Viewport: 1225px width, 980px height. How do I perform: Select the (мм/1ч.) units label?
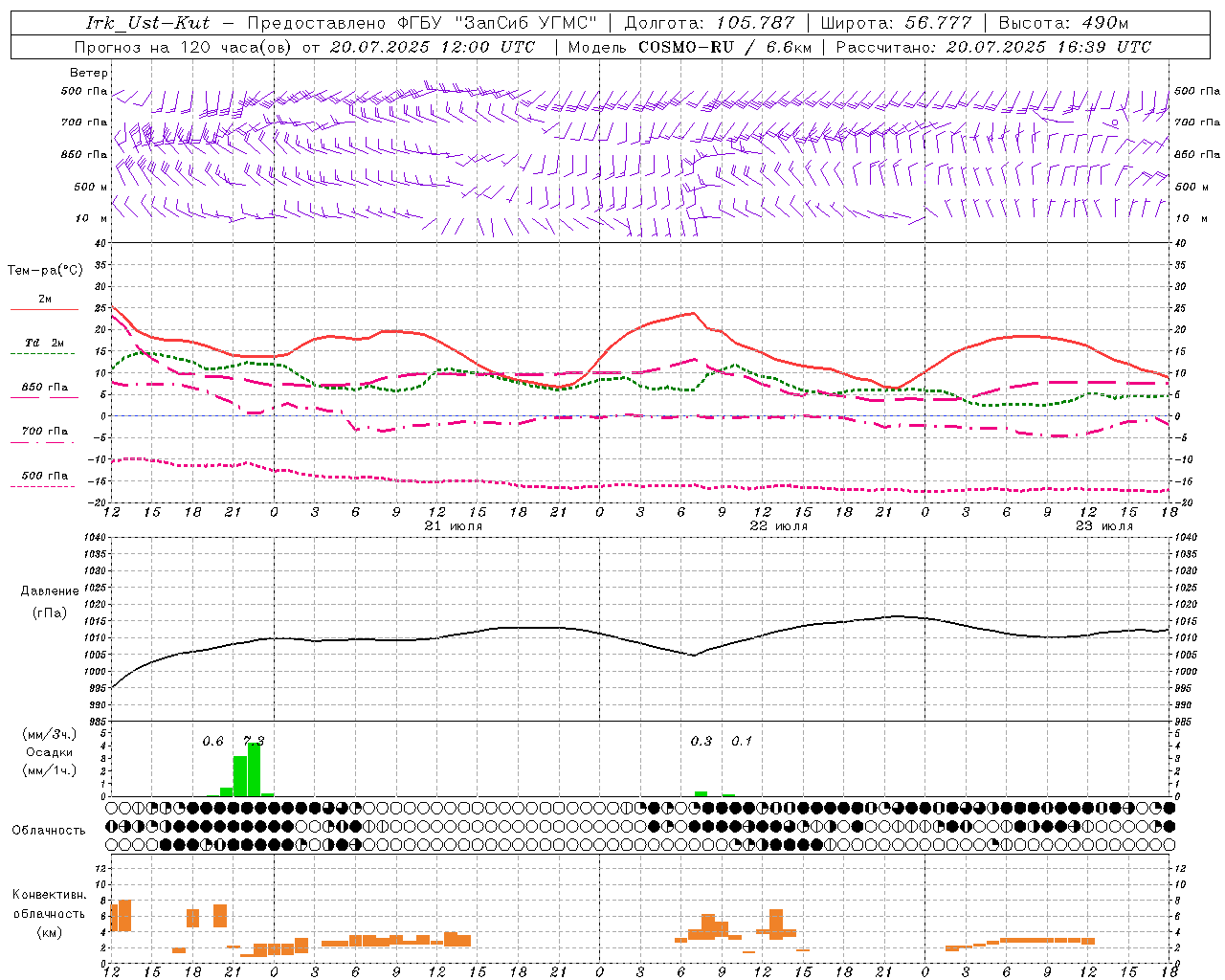coord(49,770)
